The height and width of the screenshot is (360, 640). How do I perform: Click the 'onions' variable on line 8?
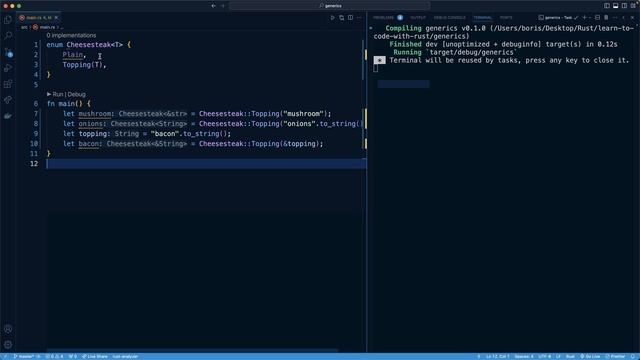91,124
